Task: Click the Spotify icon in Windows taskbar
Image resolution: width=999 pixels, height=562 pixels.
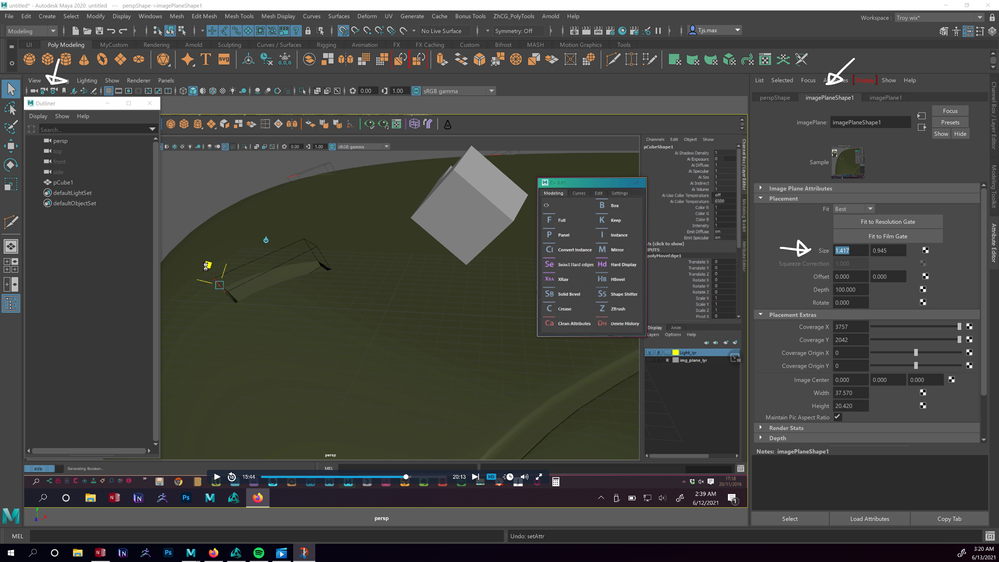Action: click(258, 552)
